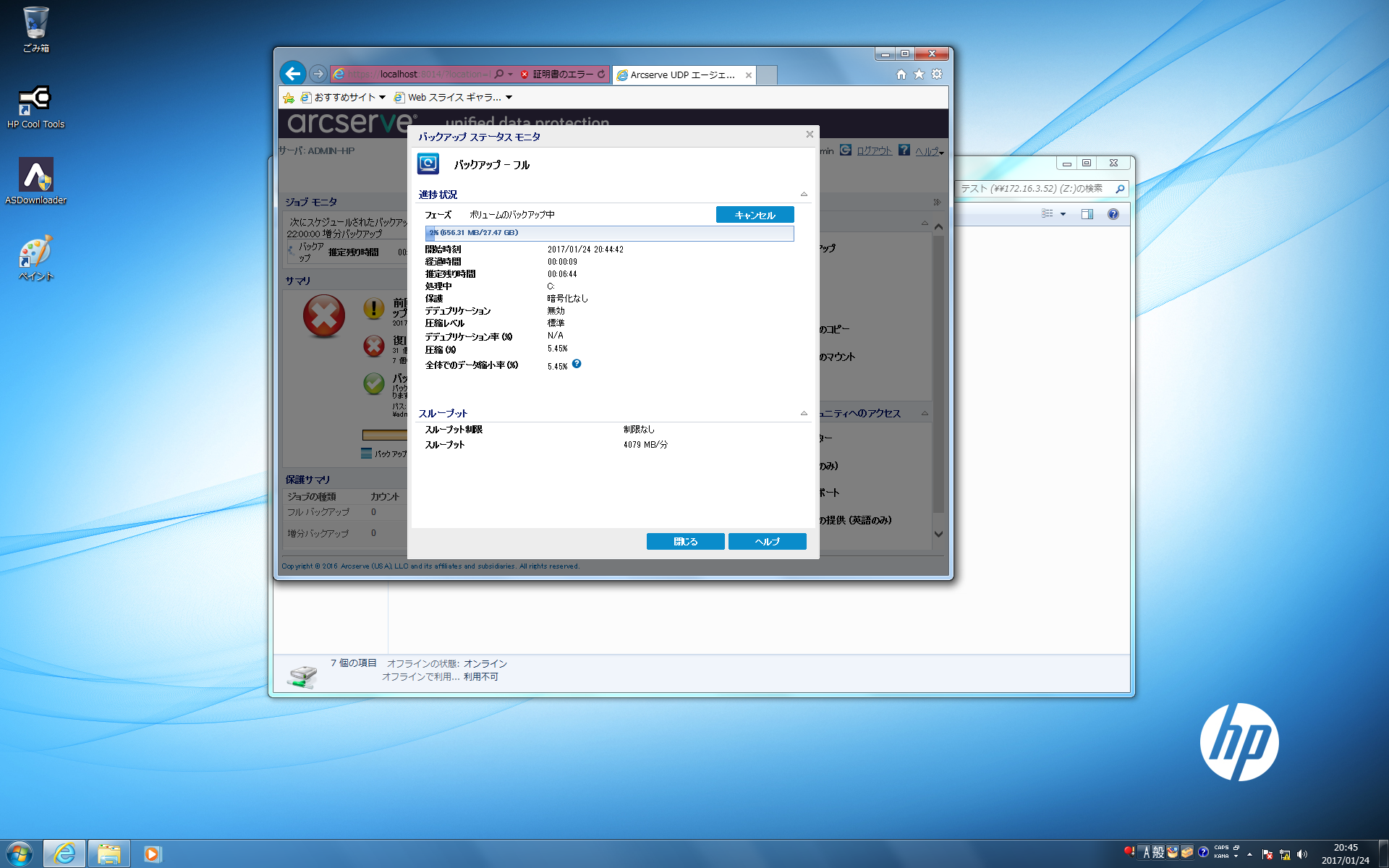Open the IE favorites star icon
Screen dimensions: 1389x868
(x=919, y=74)
